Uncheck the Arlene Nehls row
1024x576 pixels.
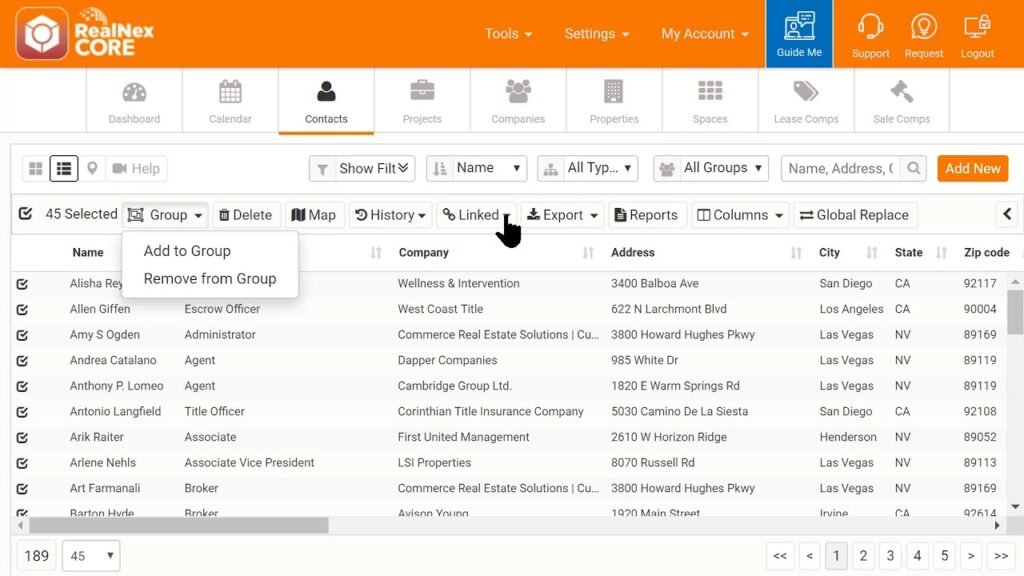pos(22,463)
